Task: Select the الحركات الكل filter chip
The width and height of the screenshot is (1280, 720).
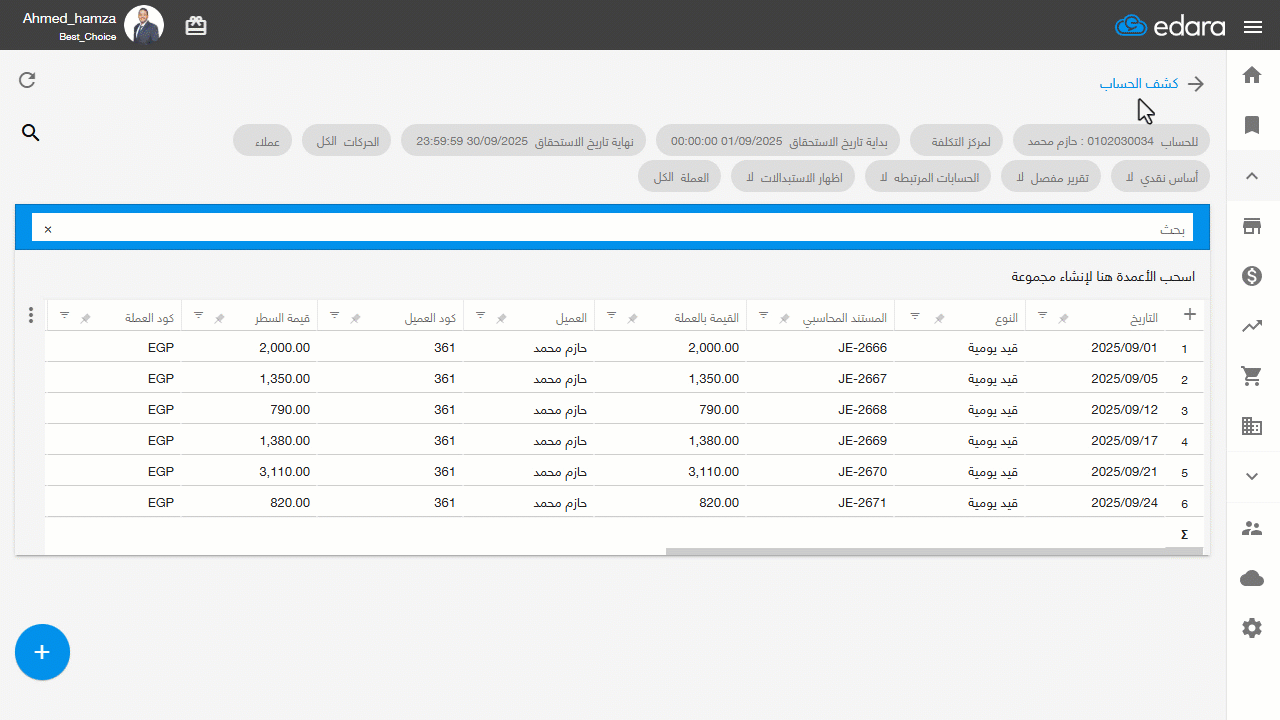Action: tap(348, 141)
